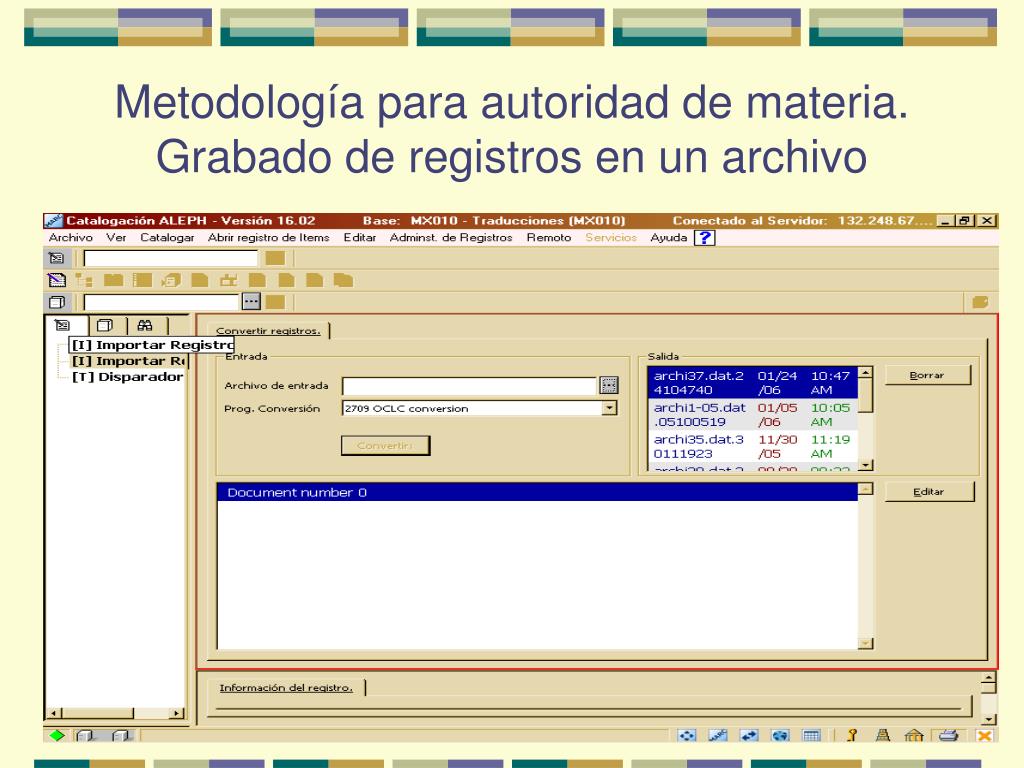Switch to the binoculars search tab

(x=145, y=325)
